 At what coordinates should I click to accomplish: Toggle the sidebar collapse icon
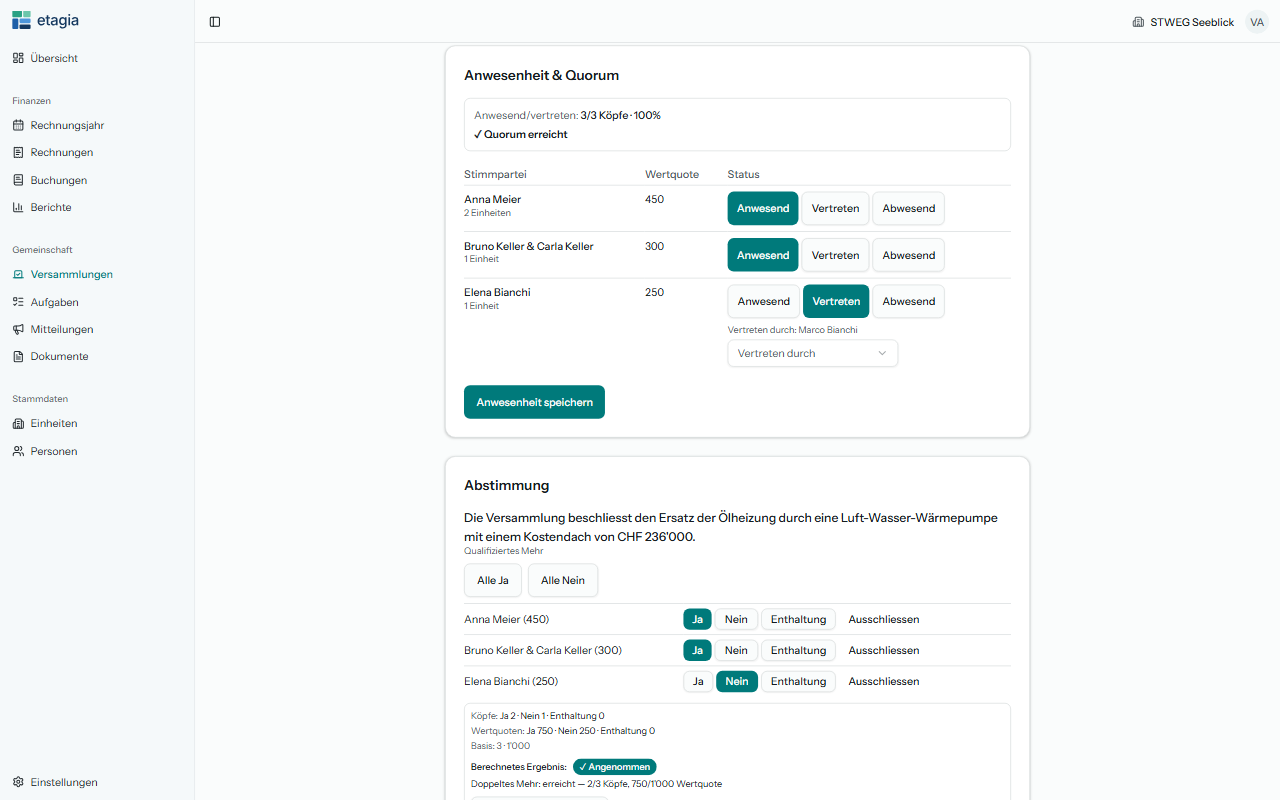tap(215, 22)
